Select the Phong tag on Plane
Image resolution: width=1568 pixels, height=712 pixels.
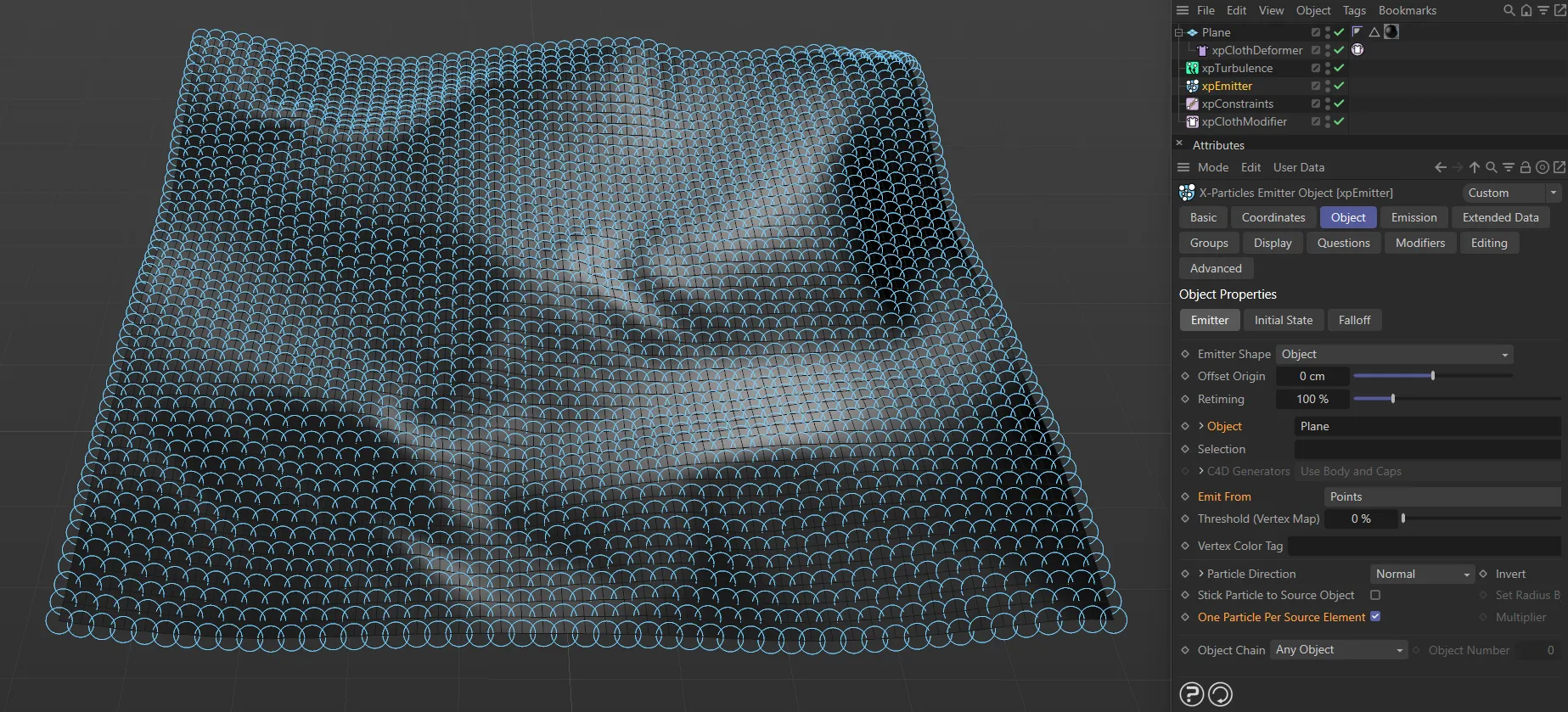(x=1357, y=31)
